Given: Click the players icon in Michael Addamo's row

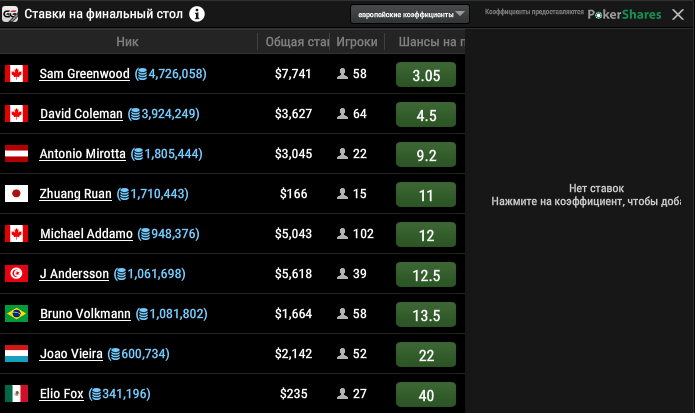Looking at the screenshot, I should pos(343,234).
